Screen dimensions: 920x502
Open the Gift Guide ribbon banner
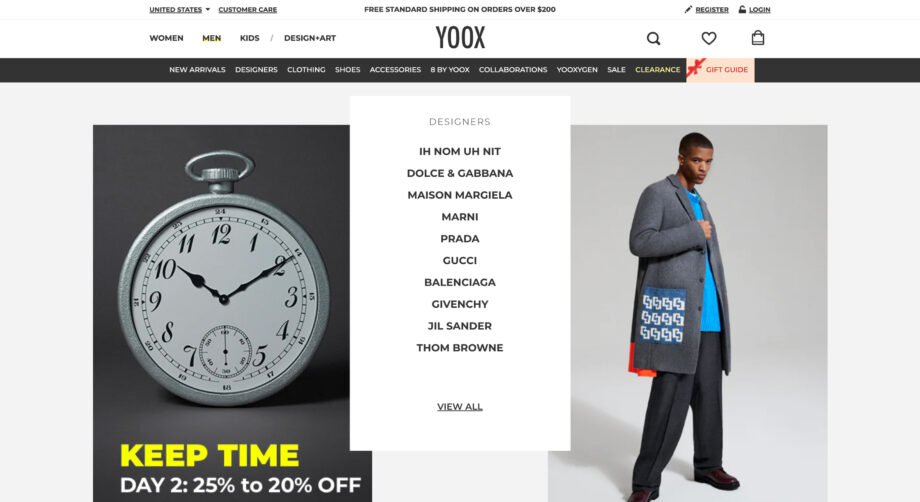pos(720,70)
